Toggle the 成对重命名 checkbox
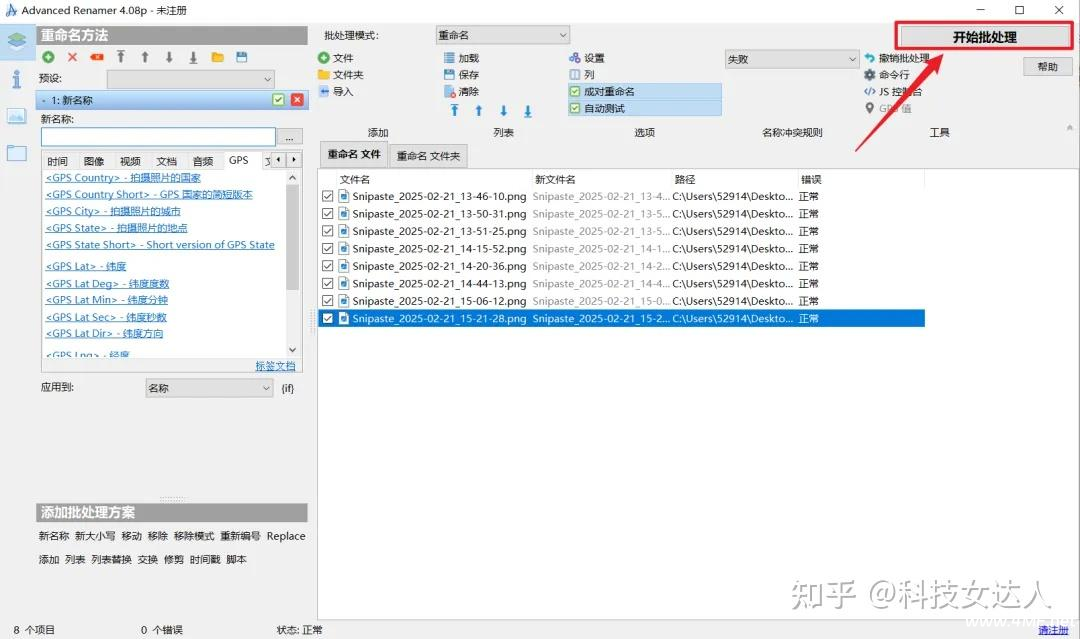1080x639 pixels. coord(575,91)
